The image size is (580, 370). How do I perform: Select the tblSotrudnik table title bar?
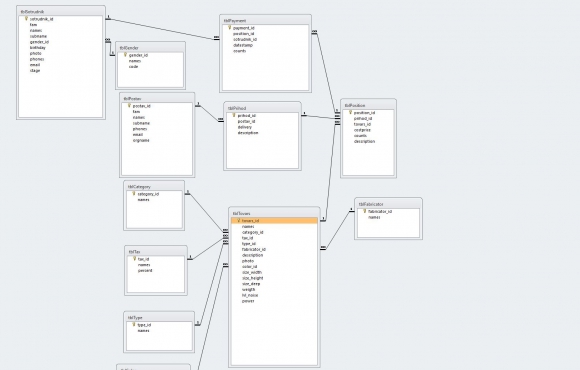(61, 11)
